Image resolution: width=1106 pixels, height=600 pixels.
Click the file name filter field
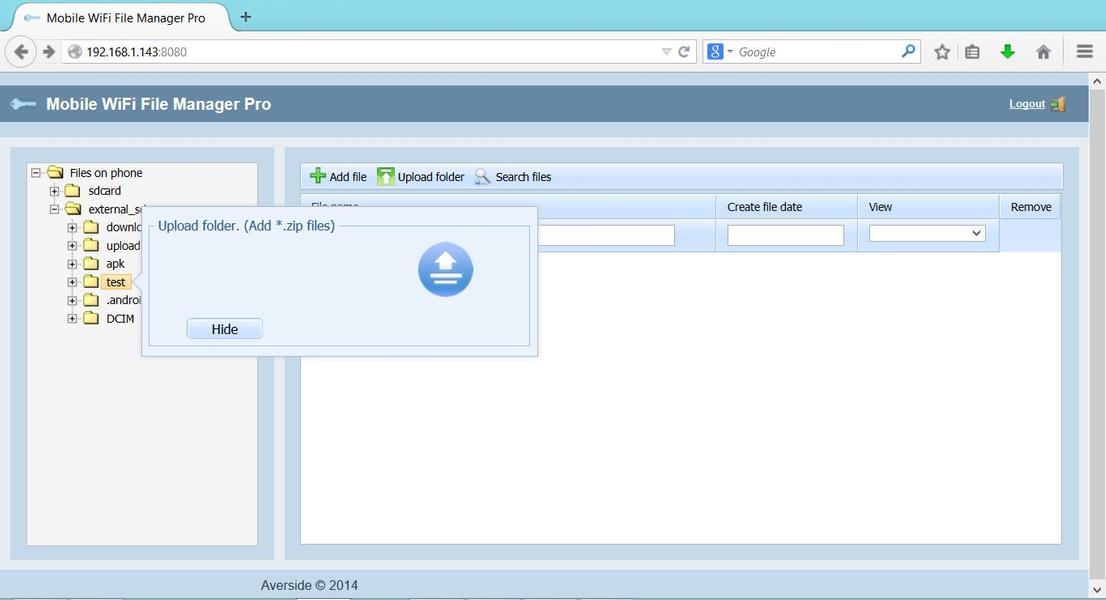tap(606, 235)
